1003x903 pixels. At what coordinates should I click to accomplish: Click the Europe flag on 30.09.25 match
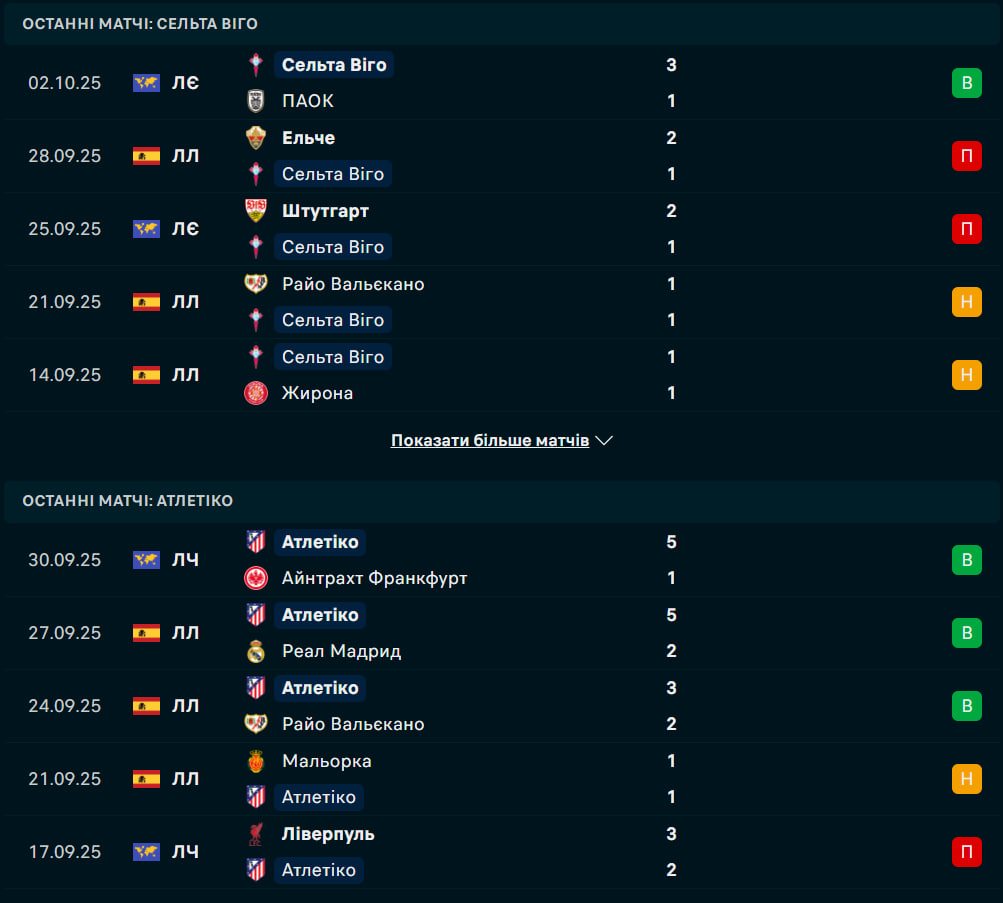[146, 560]
